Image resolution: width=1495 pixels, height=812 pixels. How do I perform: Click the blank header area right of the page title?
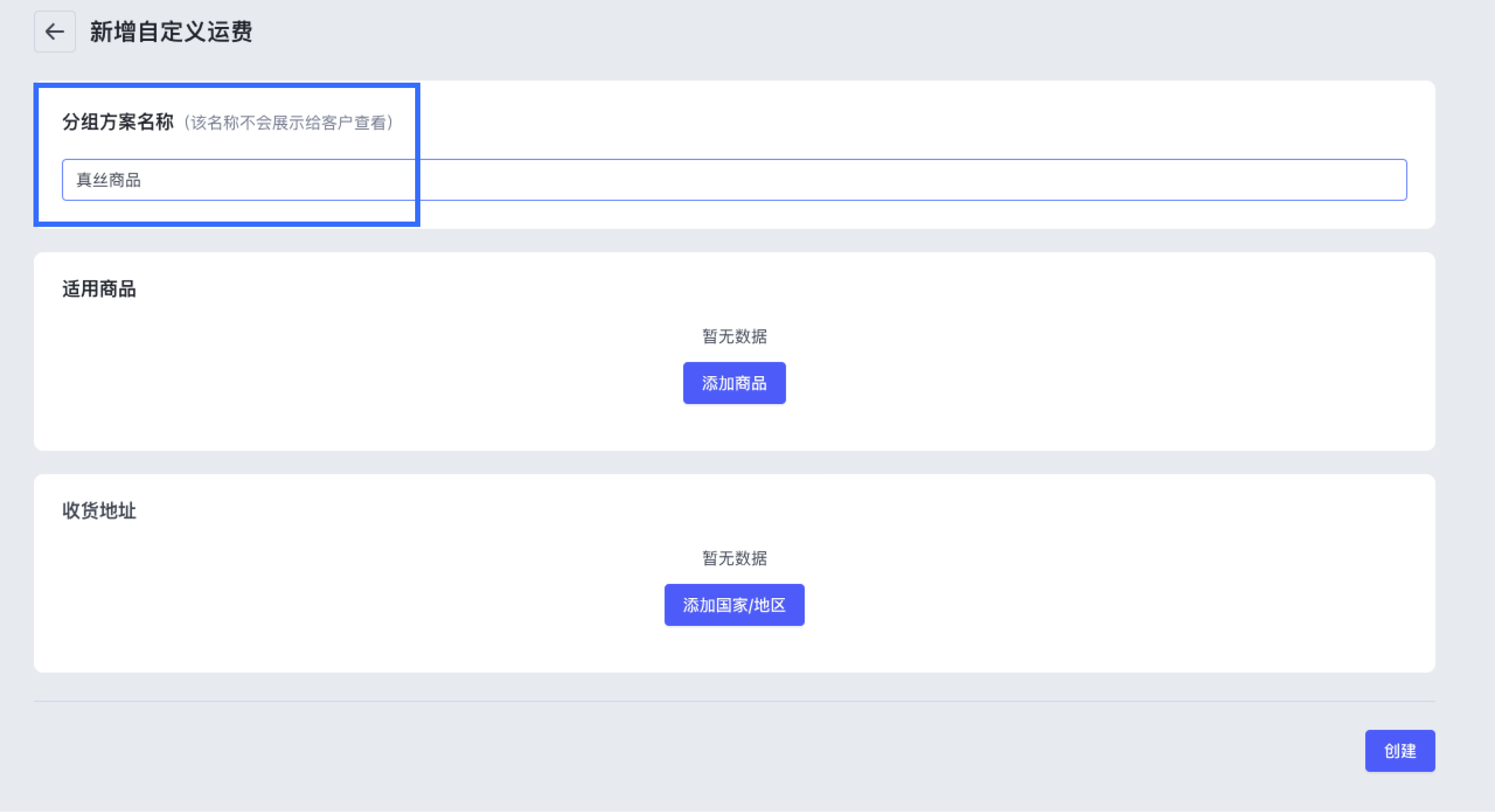[813, 31]
